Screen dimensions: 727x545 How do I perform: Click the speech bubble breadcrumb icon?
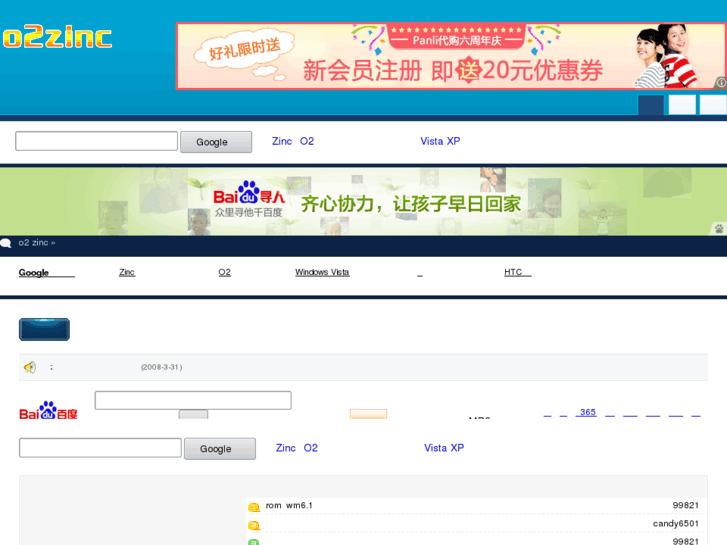(6, 243)
